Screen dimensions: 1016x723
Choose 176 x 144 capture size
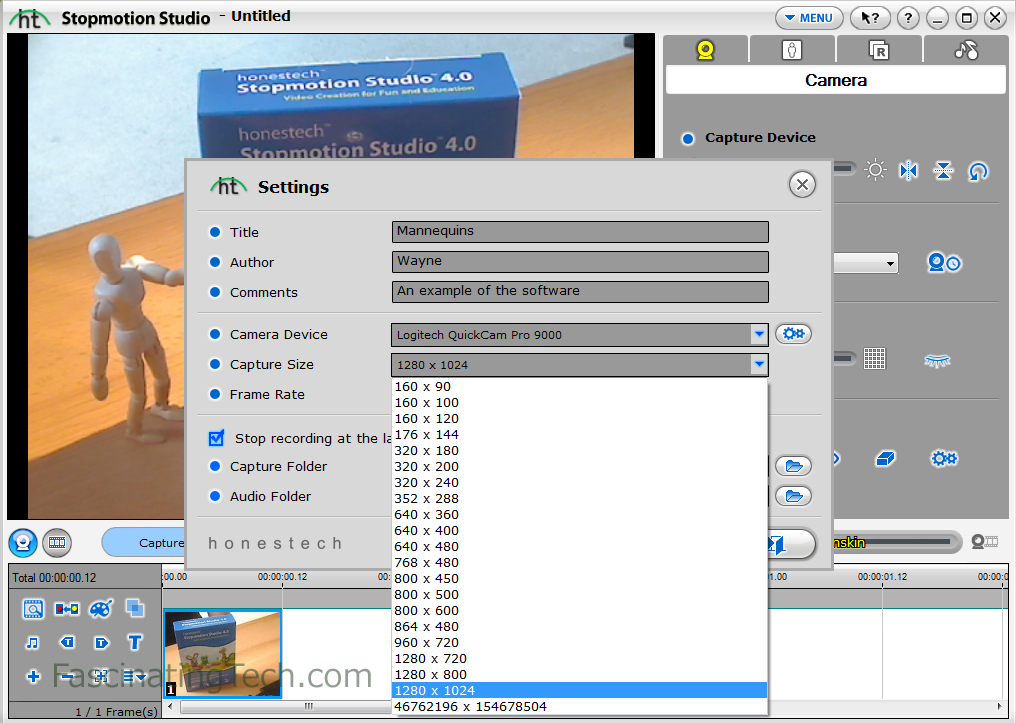580,435
